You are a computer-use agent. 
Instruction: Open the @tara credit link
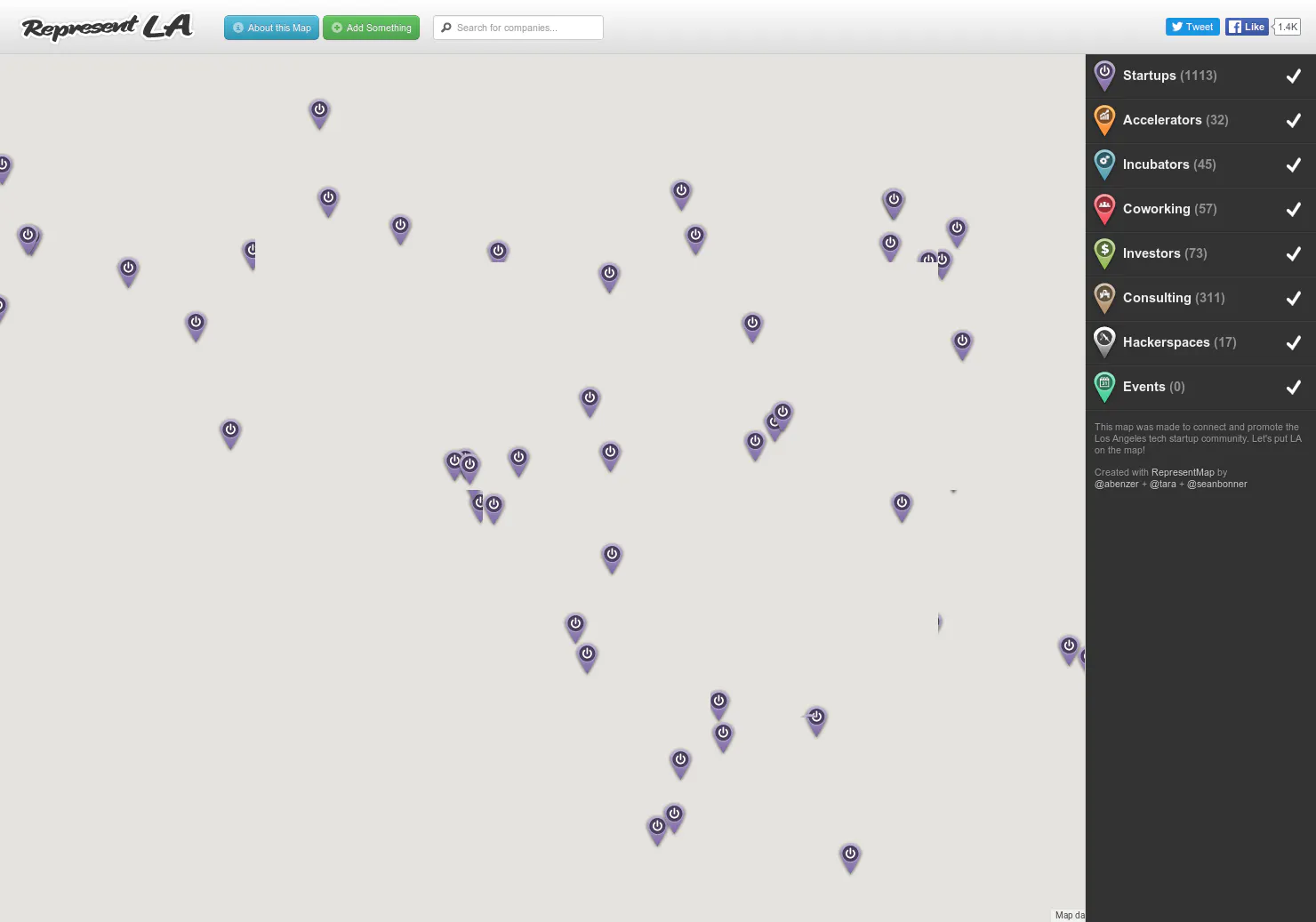pos(1163,484)
